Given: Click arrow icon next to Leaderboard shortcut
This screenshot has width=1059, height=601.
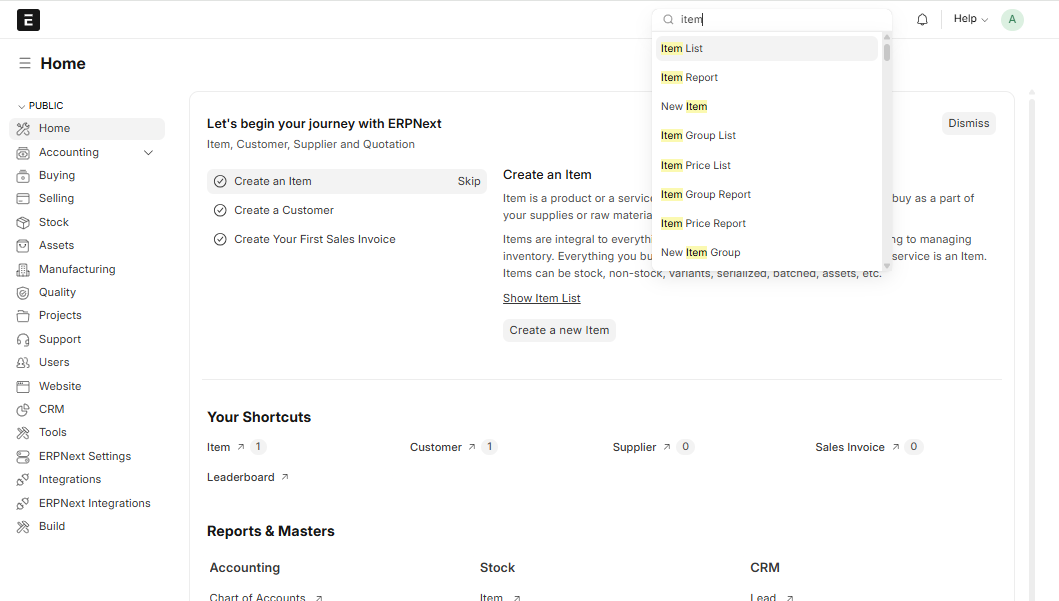Looking at the screenshot, I should point(285,477).
